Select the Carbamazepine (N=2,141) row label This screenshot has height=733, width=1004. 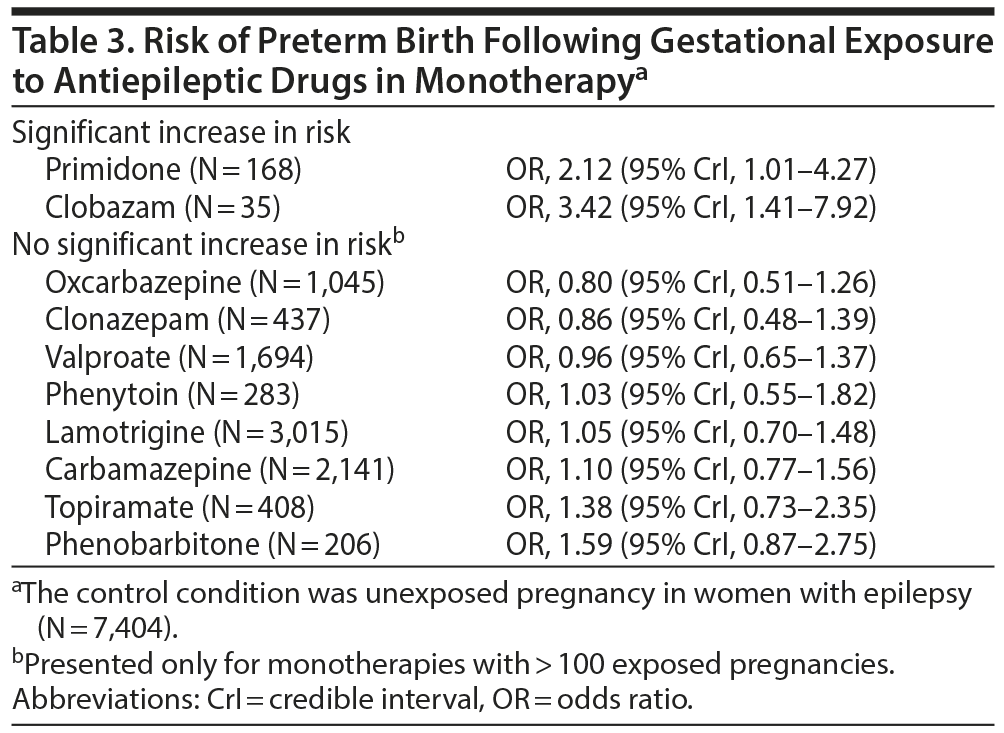[219, 471]
